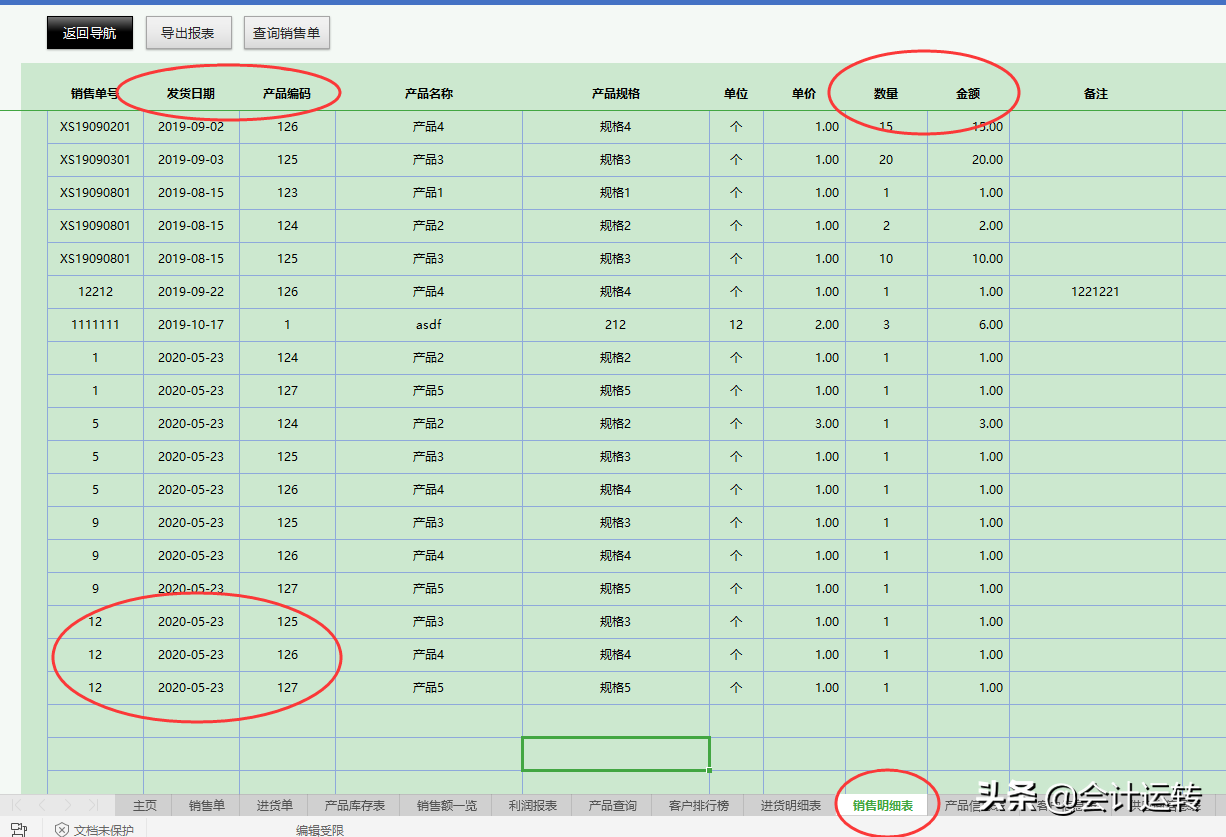Select the amount cell 20.00
This screenshot has height=837, width=1226.
click(x=968, y=160)
